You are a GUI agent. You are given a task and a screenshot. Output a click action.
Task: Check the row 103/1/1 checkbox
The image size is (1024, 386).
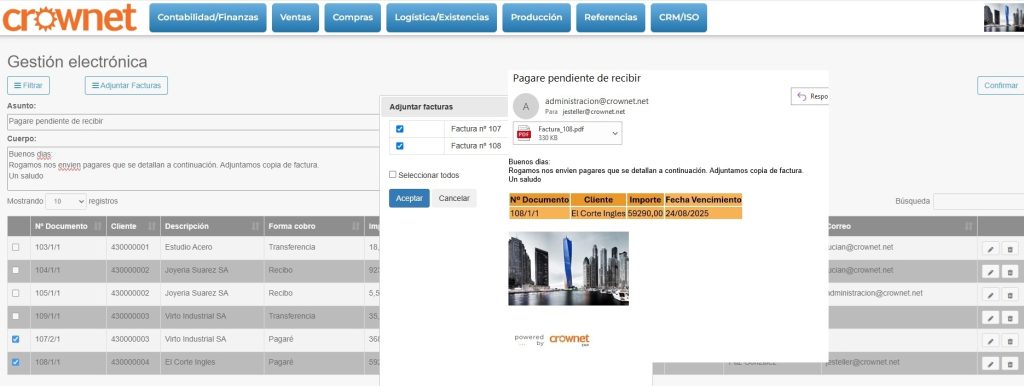click(16, 248)
